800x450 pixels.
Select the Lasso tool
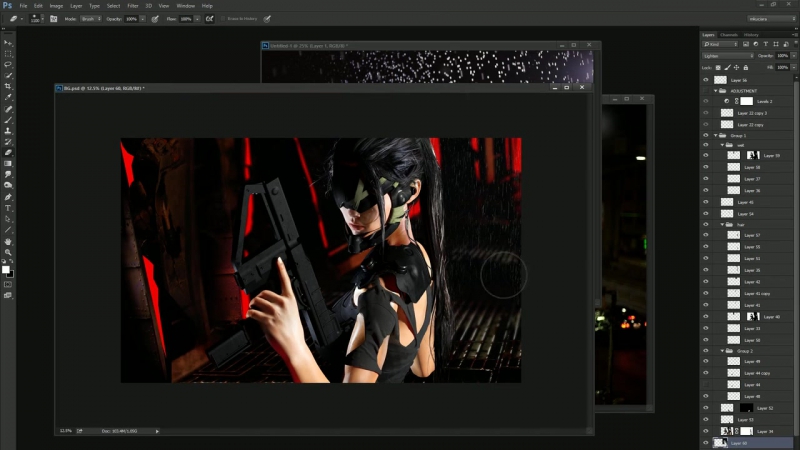click(x=8, y=65)
